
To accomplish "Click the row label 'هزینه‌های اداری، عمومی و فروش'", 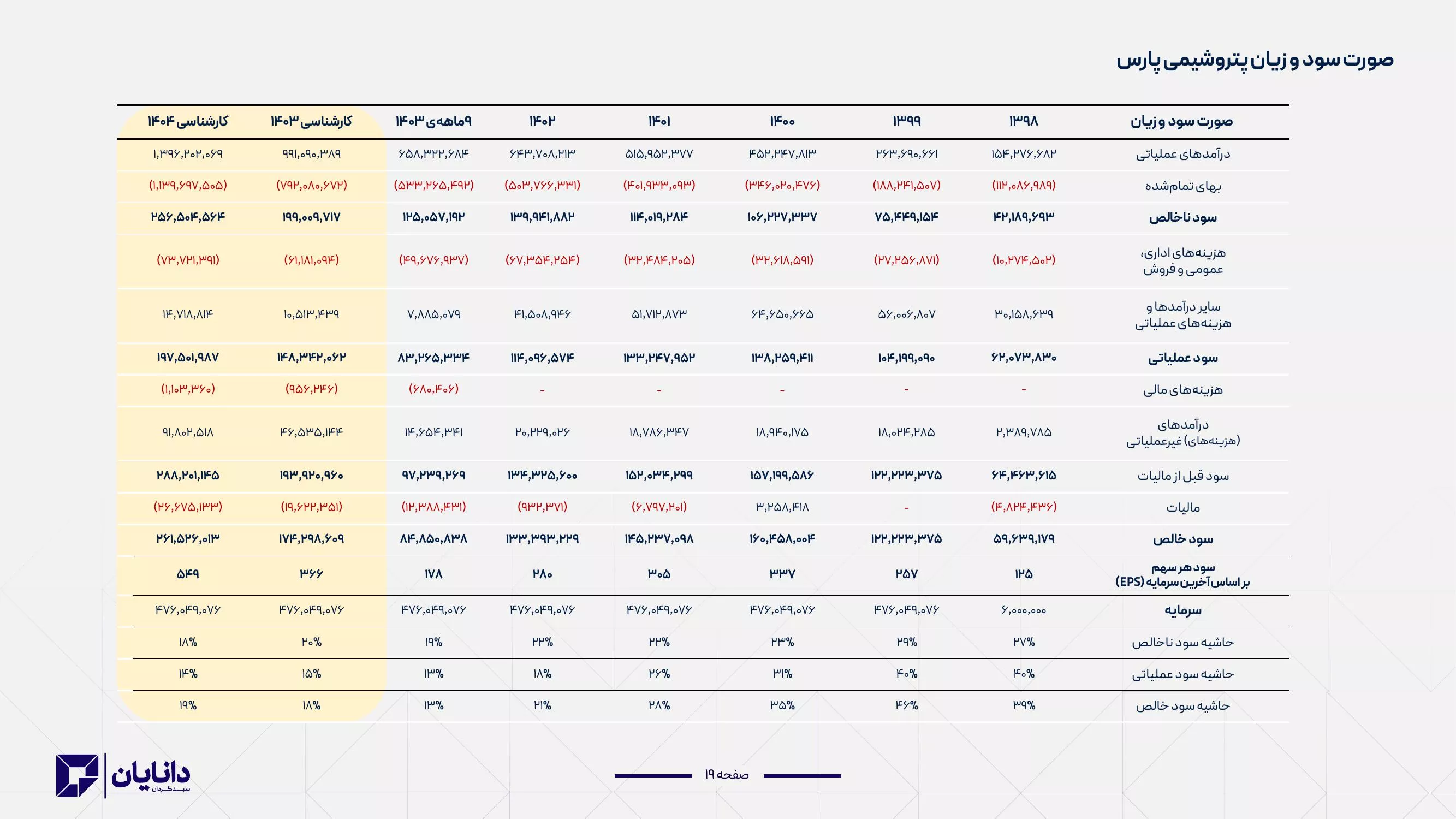I will [1183, 260].
